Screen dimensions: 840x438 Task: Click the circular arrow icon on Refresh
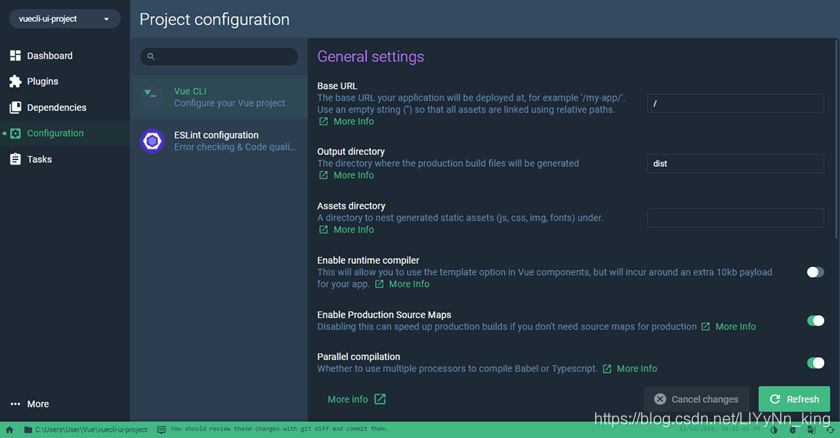point(775,399)
